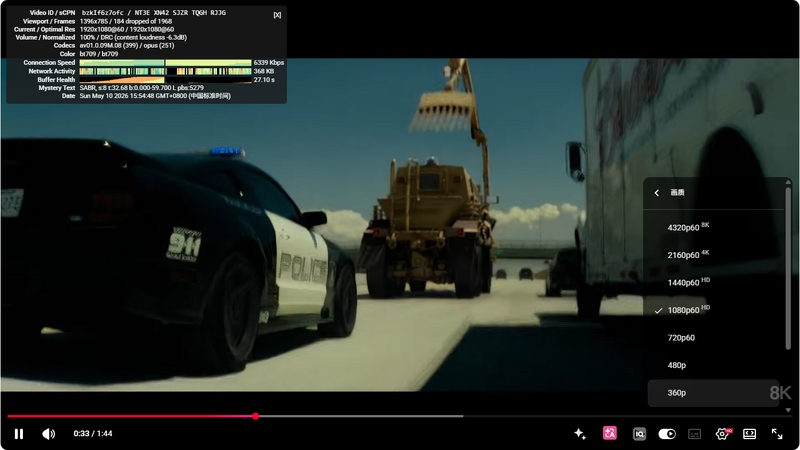This screenshot has height=450, width=800.
Task: Click the pink translate icon
Action: (x=610, y=433)
